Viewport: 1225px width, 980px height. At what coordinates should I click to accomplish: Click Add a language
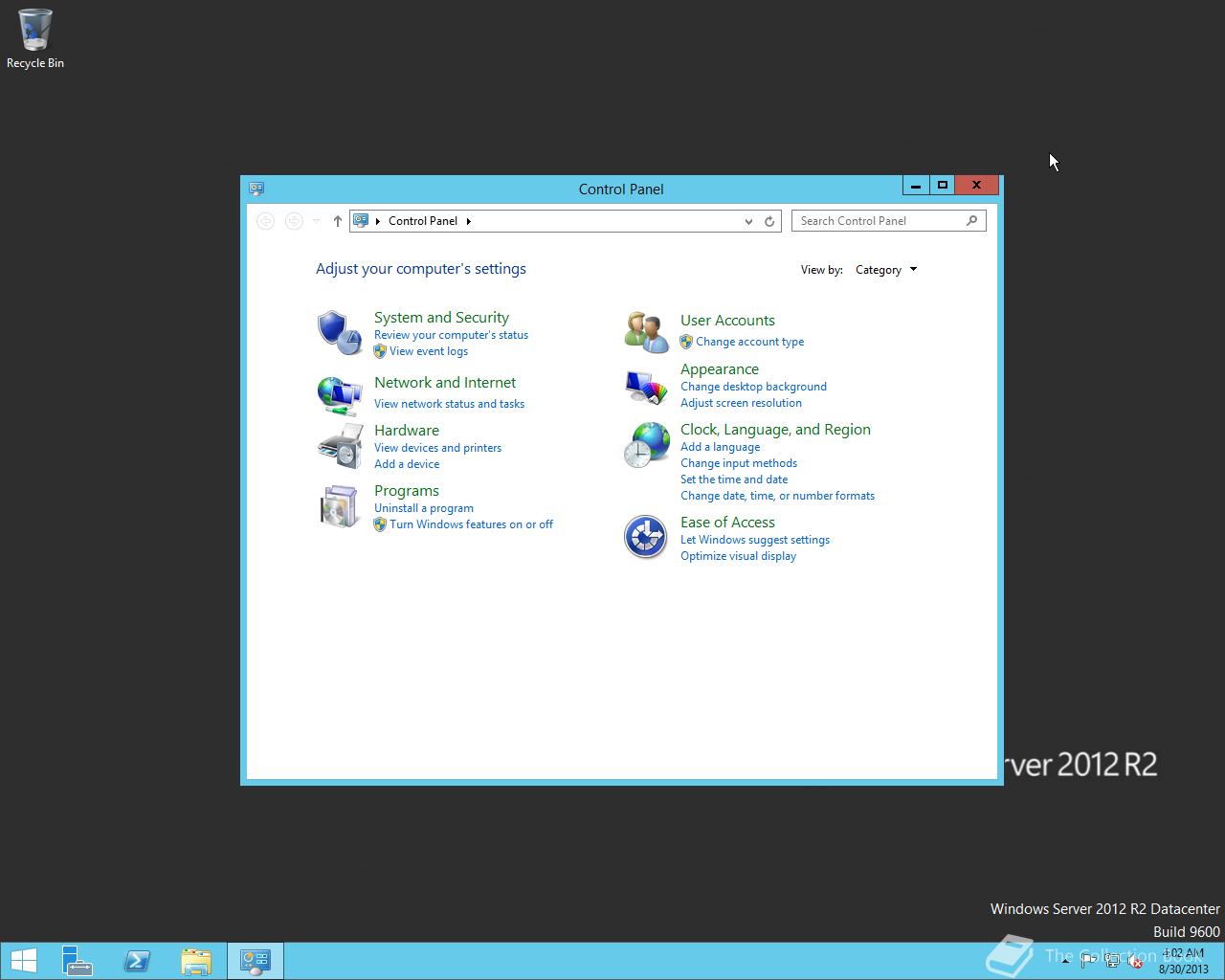click(x=720, y=447)
